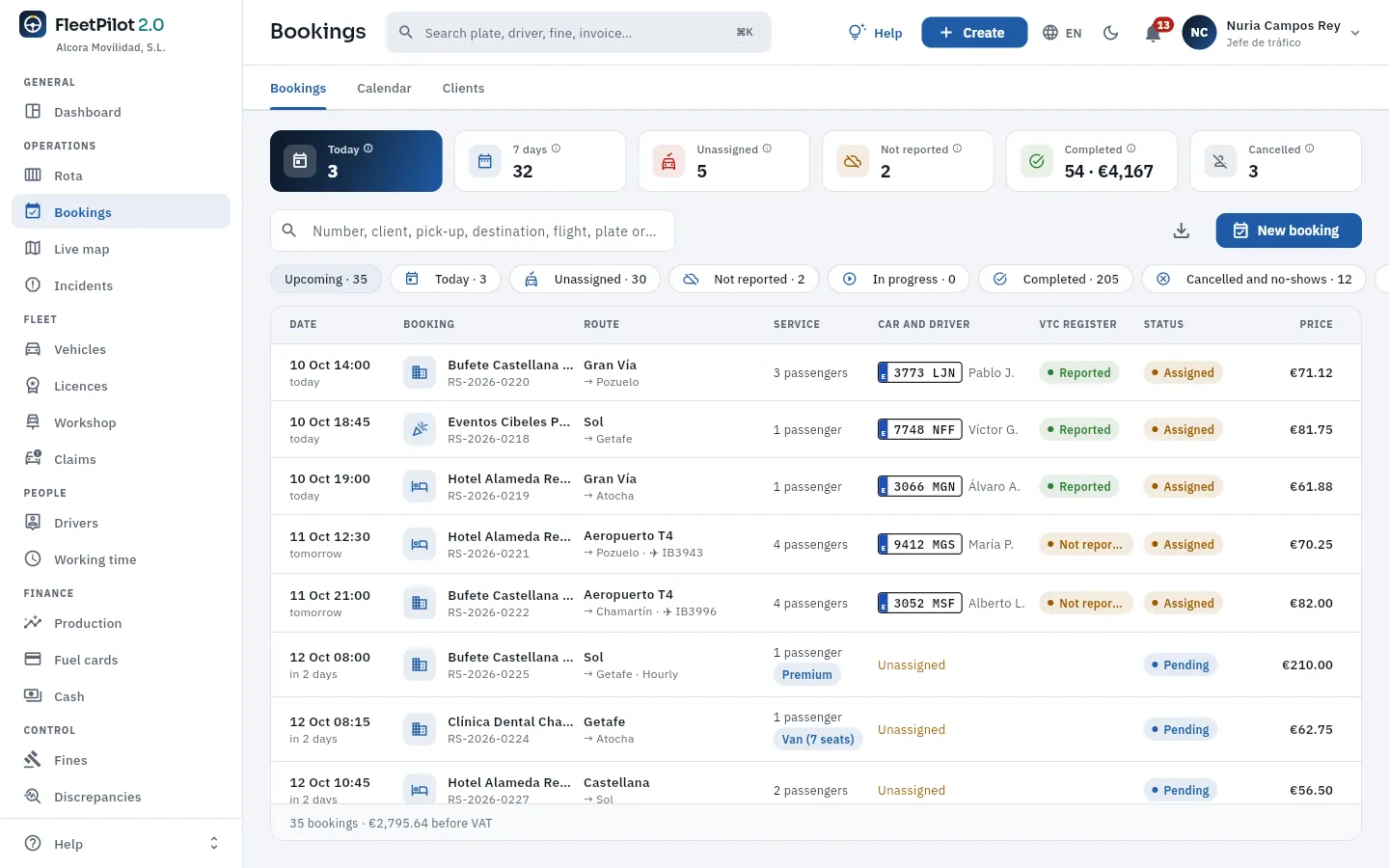The image size is (1389, 868).
Task: Open Working time
Action: 121,559
